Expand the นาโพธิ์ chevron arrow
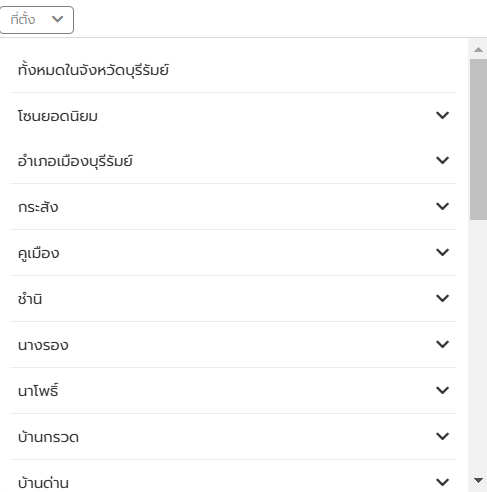This screenshot has width=487, height=492. click(x=442, y=390)
